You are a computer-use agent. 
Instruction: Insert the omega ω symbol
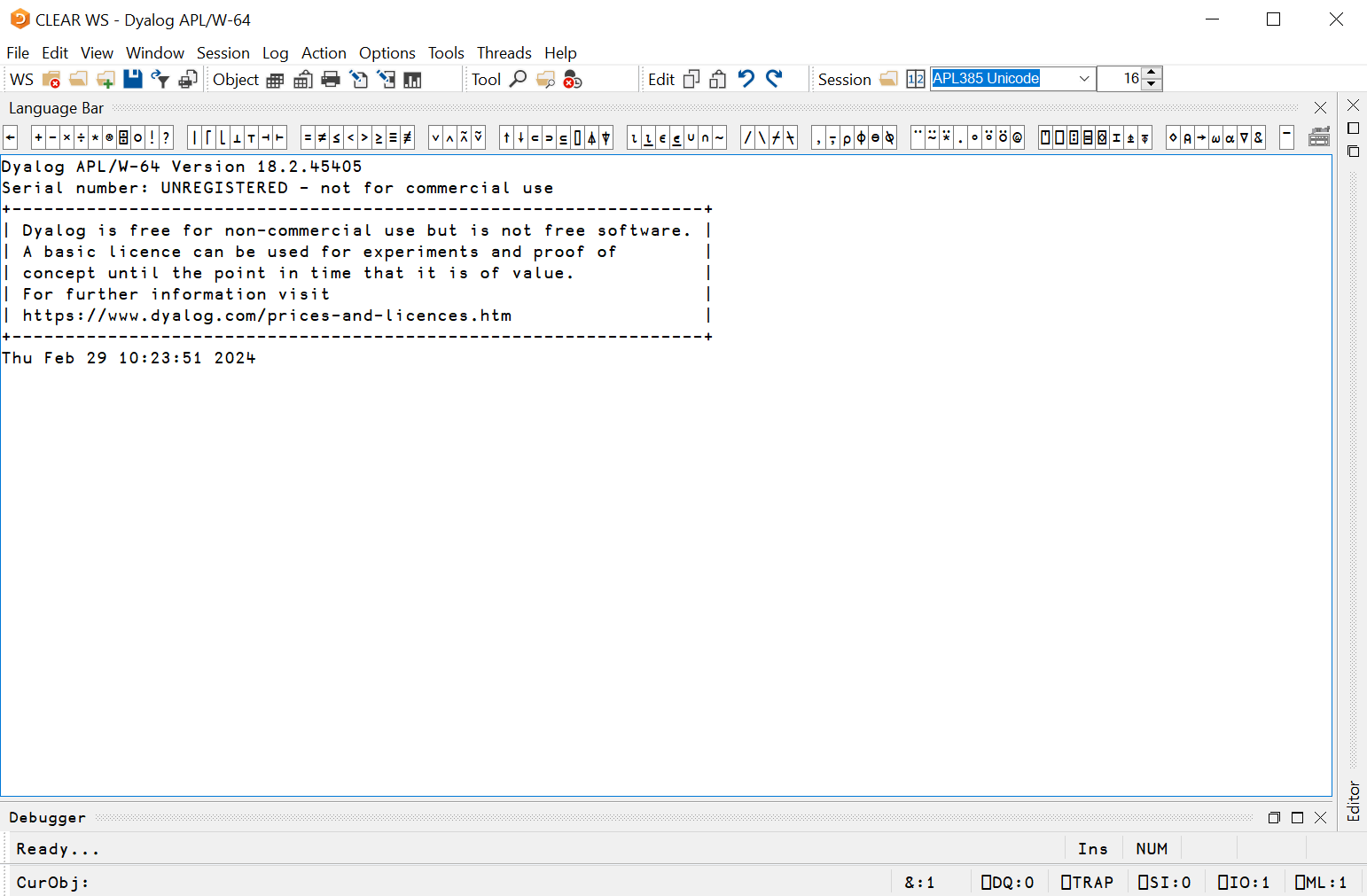(x=1215, y=137)
